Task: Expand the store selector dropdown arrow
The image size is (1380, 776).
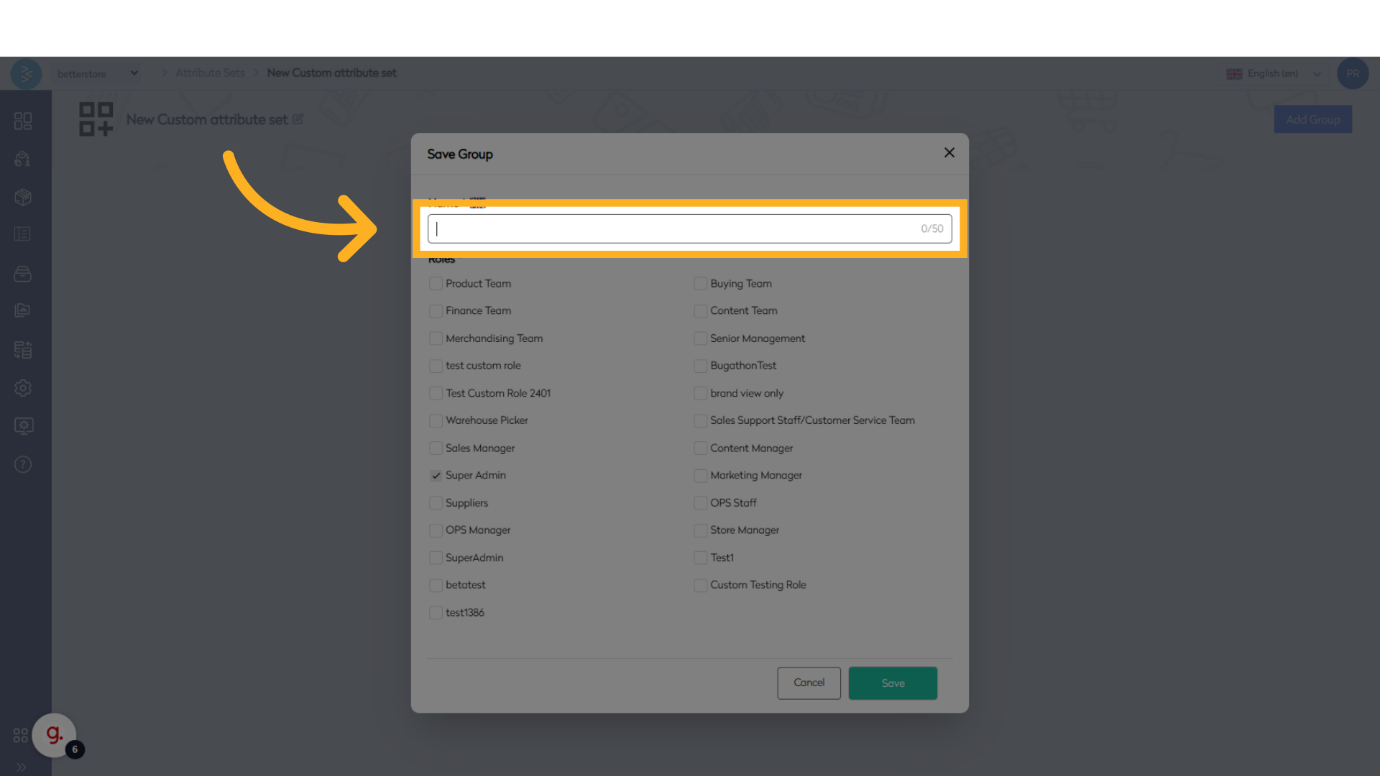Action: 135,73
